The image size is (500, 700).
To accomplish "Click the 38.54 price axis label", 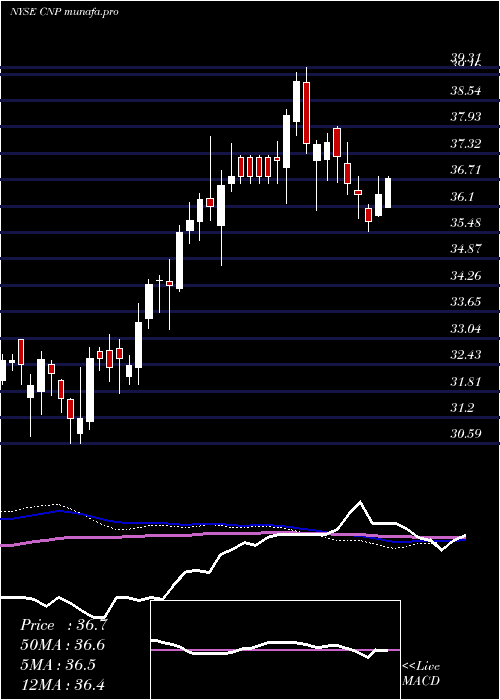I will coord(466,91).
